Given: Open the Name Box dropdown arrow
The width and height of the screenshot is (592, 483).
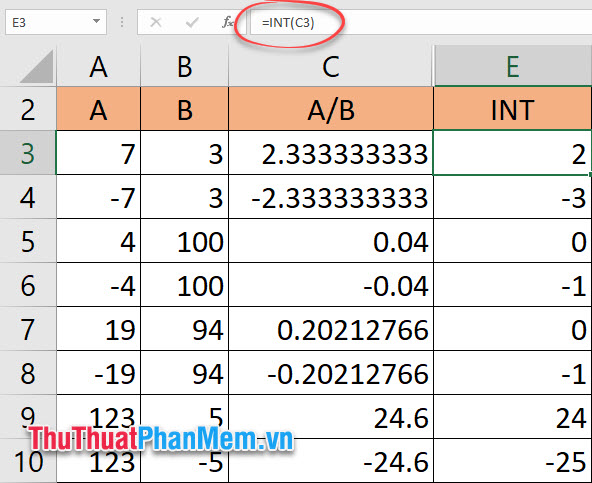Looking at the screenshot, I should pos(97,22).
